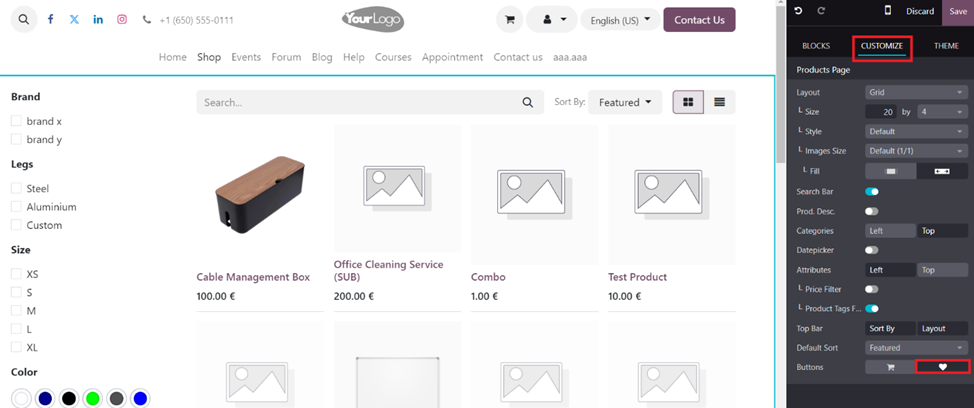Visit the Facebook social link icon
Viewport: 974px width, 408px height.
[x=51, y=19]
